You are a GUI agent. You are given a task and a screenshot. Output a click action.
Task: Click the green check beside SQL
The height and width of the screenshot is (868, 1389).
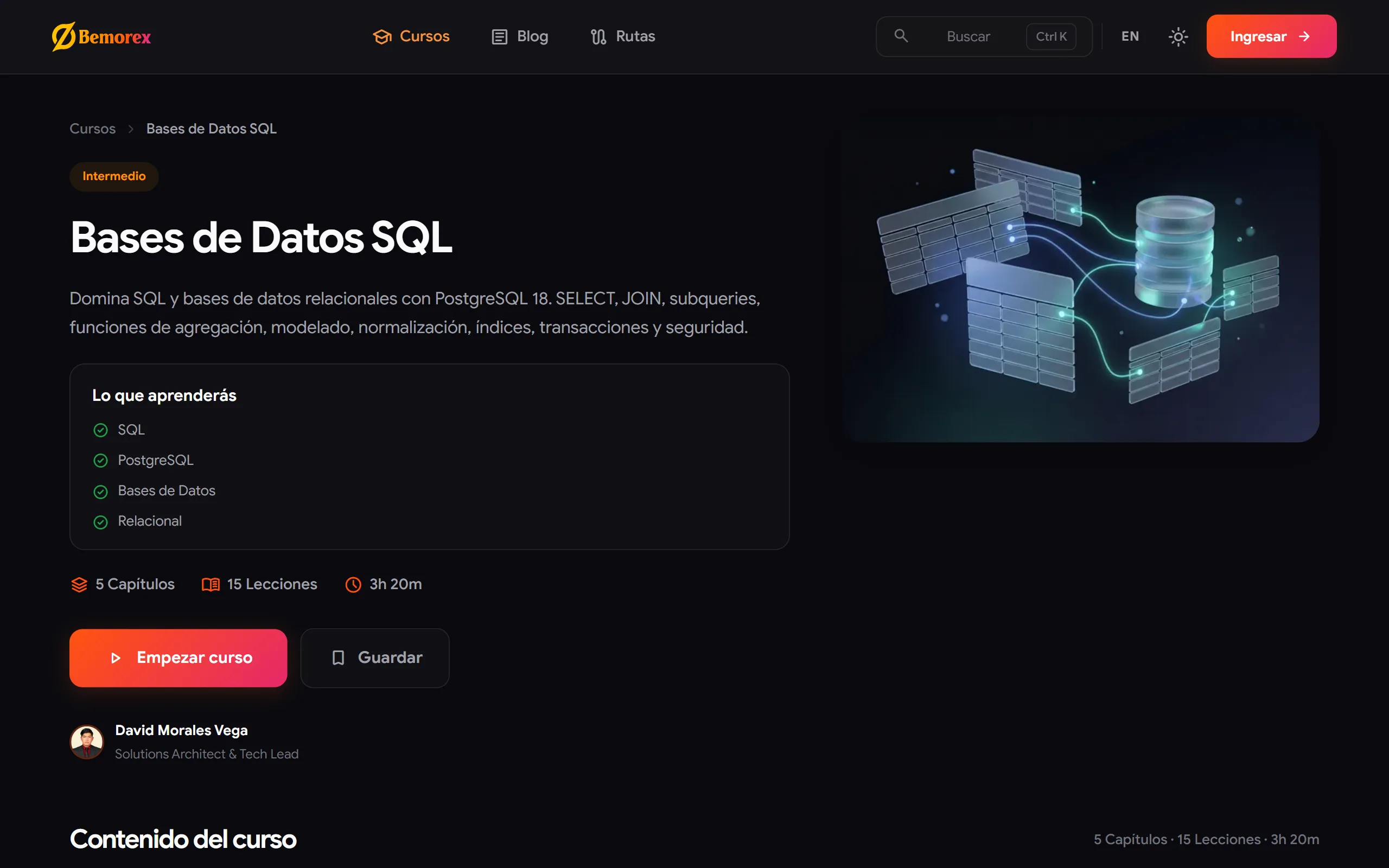(100, 430)
